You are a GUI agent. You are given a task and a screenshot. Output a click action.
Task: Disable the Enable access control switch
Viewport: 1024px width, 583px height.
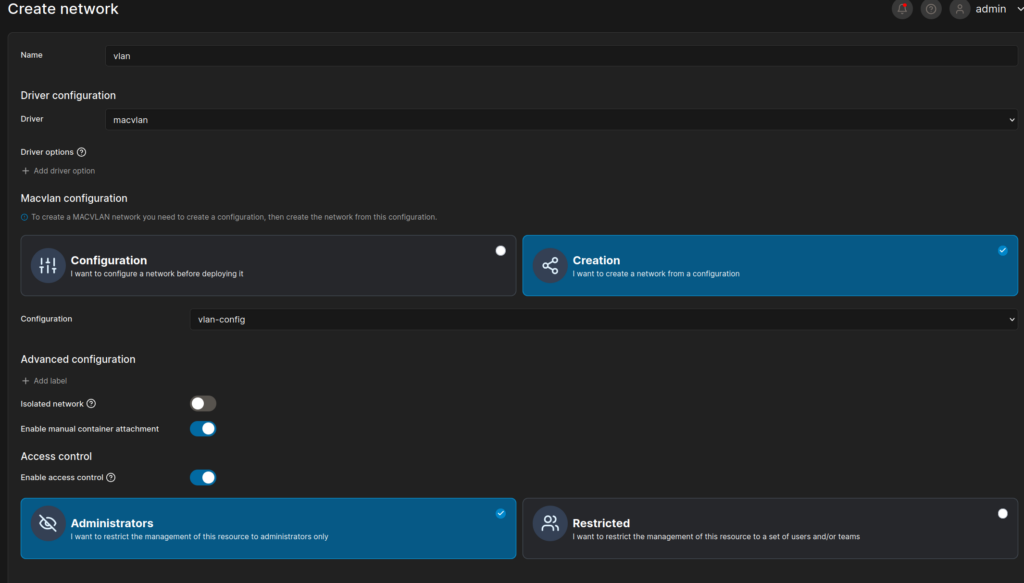(203, 478)
